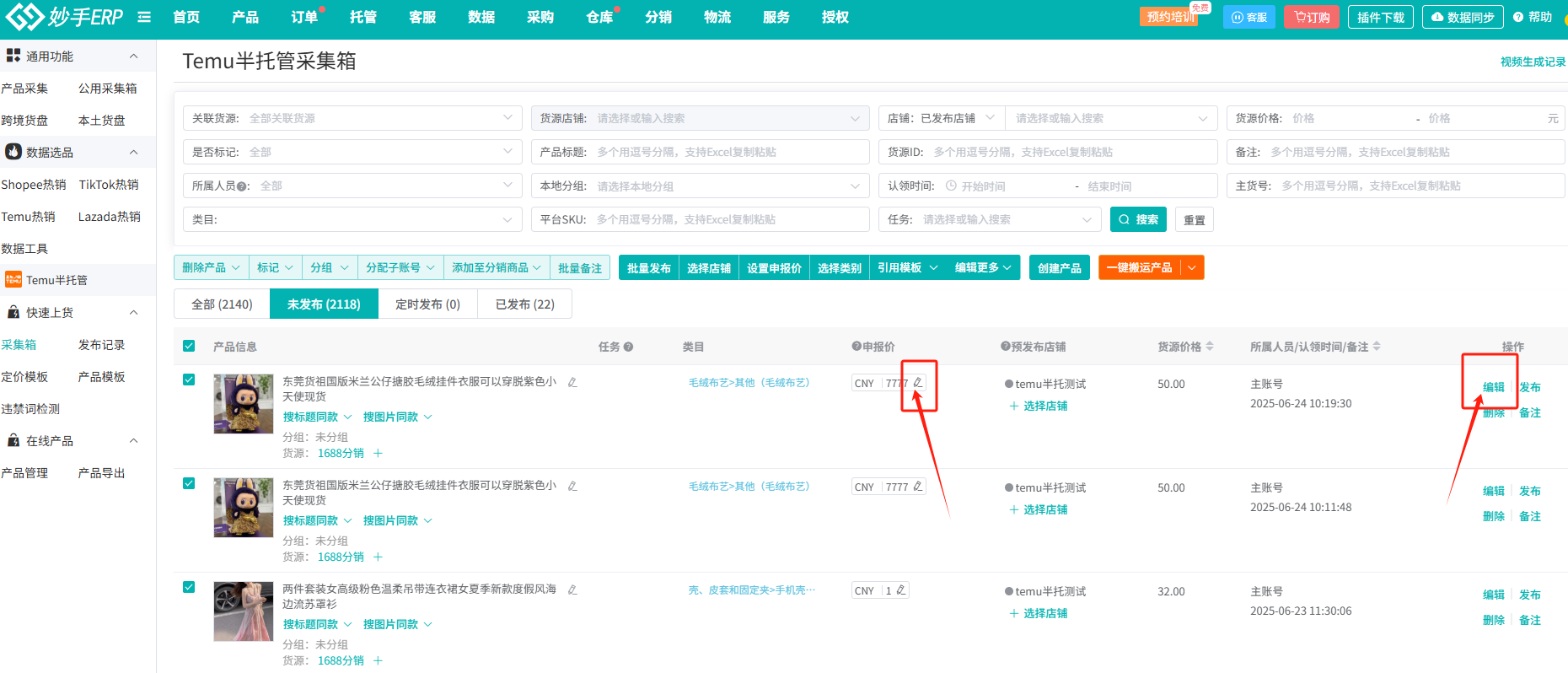This screenshot has height=673, width=1568.
Task: Switch to the 定时发布 (0) tab
Action: pyautogui.click(x=427, y=304)
